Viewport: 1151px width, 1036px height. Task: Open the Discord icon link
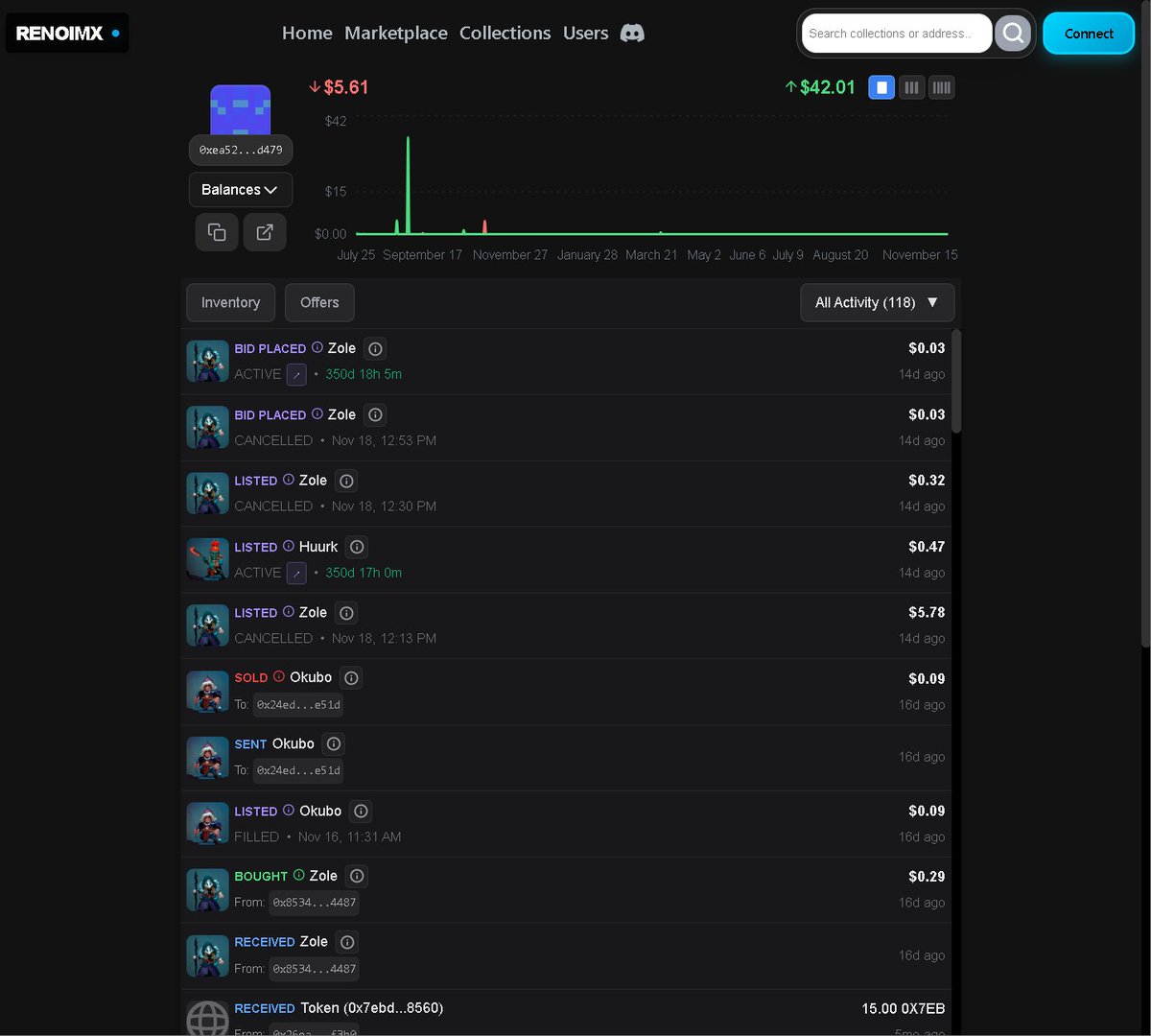point(632,33)
